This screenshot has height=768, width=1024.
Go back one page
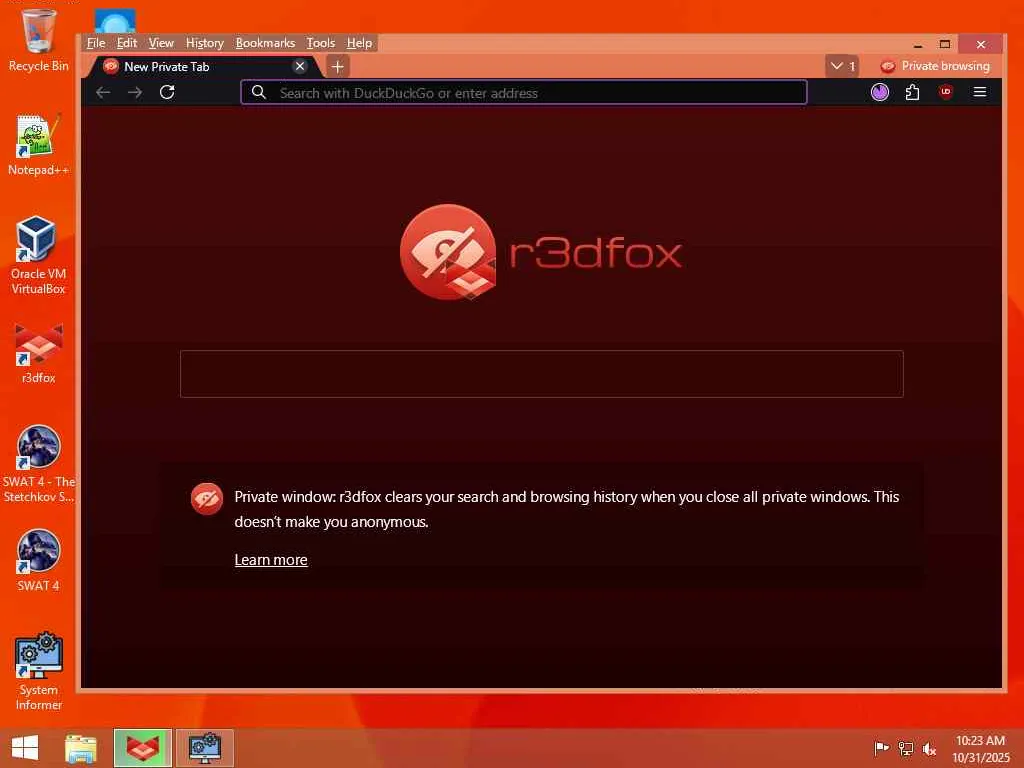(103, 92)
